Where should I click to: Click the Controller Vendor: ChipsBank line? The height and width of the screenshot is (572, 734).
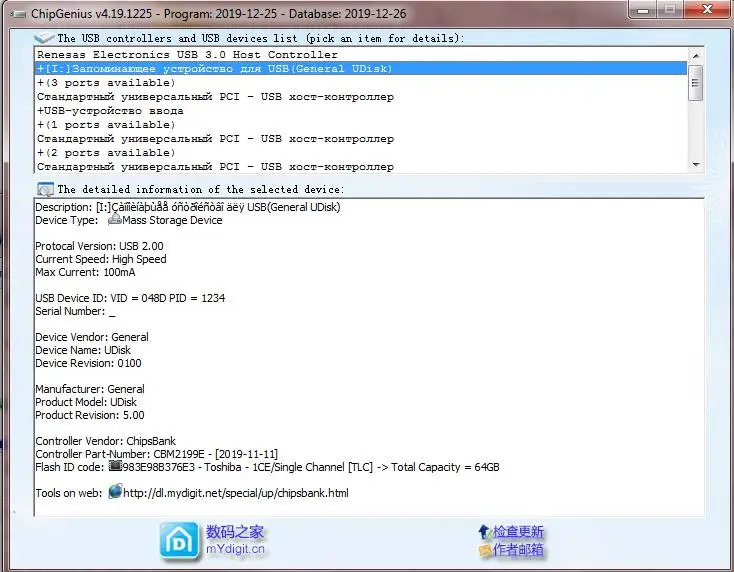pos(105,440)
